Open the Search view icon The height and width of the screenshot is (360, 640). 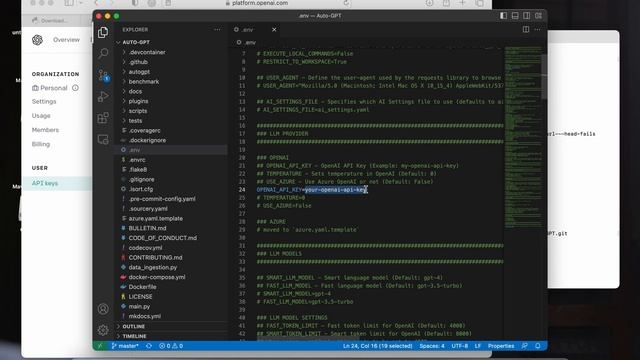click(103, 53)
